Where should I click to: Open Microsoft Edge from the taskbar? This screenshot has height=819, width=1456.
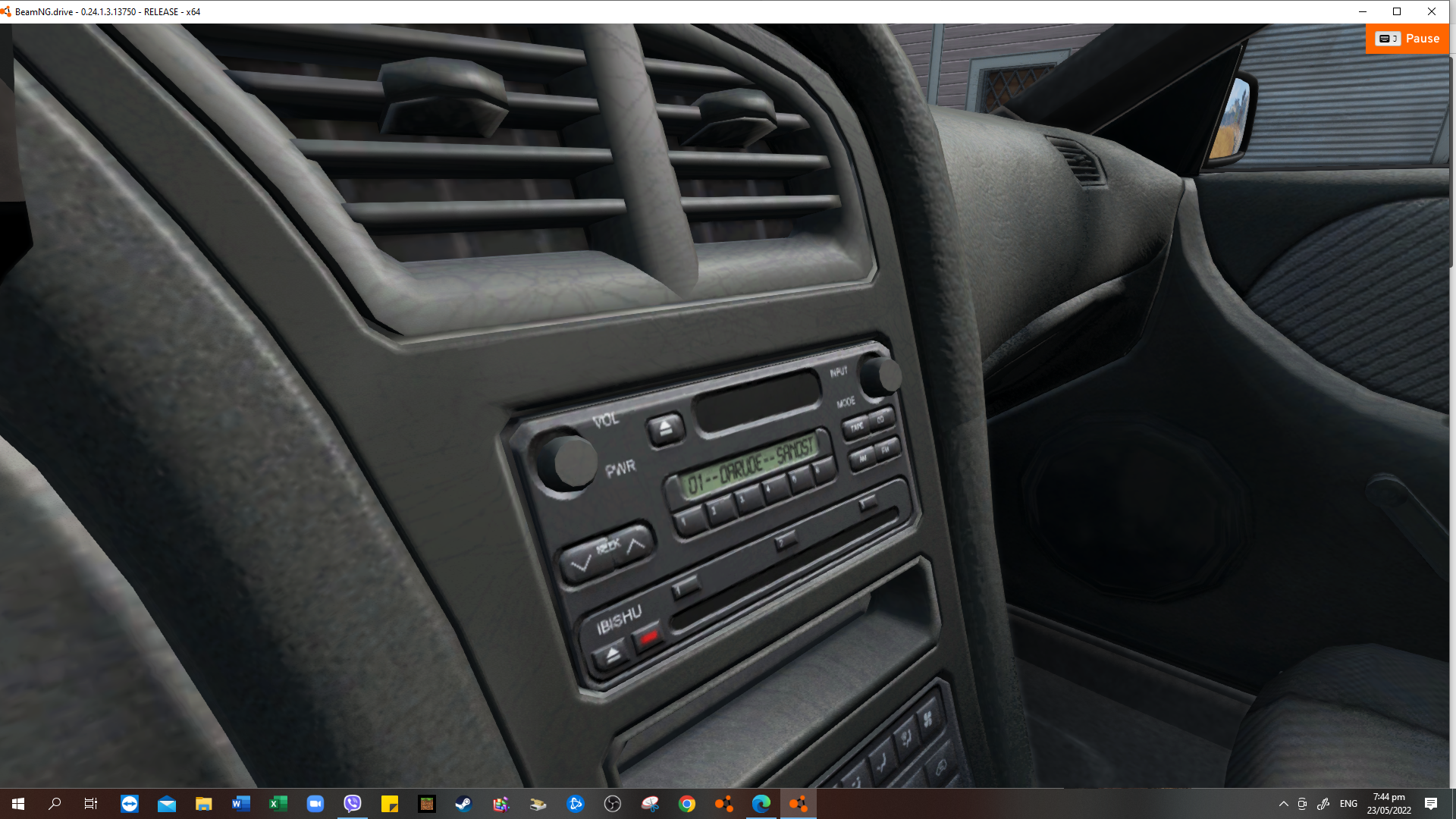tap(761, 804)
